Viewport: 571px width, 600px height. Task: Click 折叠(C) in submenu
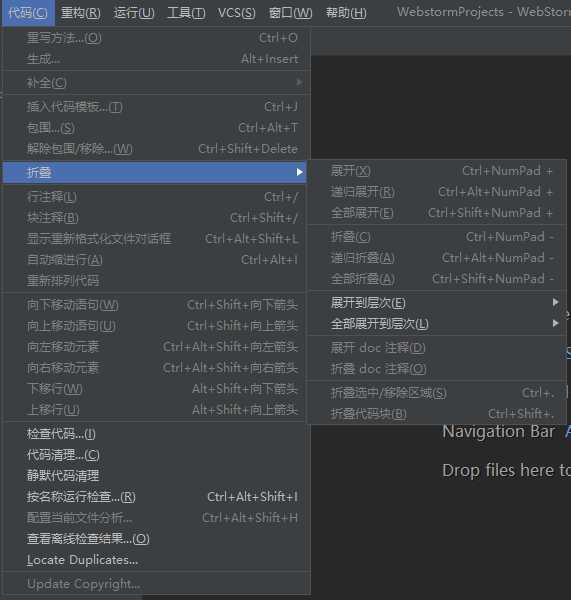(x=437, y=237)
